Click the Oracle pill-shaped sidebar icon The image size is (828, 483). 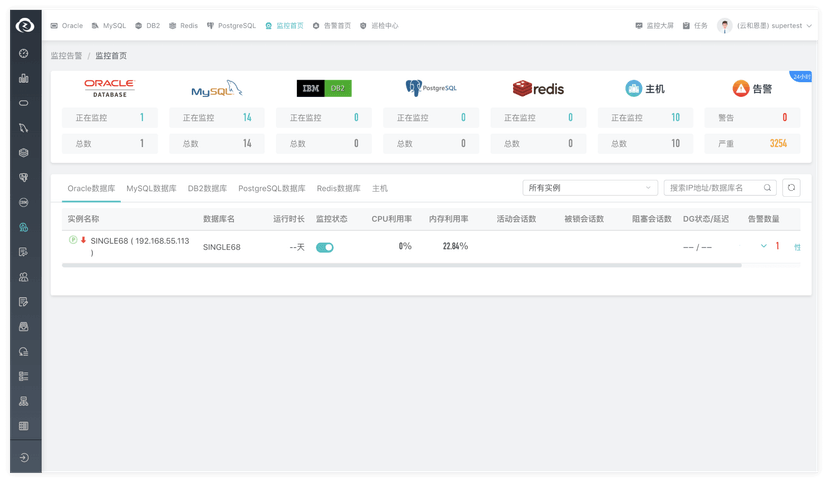pyautogui.click(x=24, y=103)
